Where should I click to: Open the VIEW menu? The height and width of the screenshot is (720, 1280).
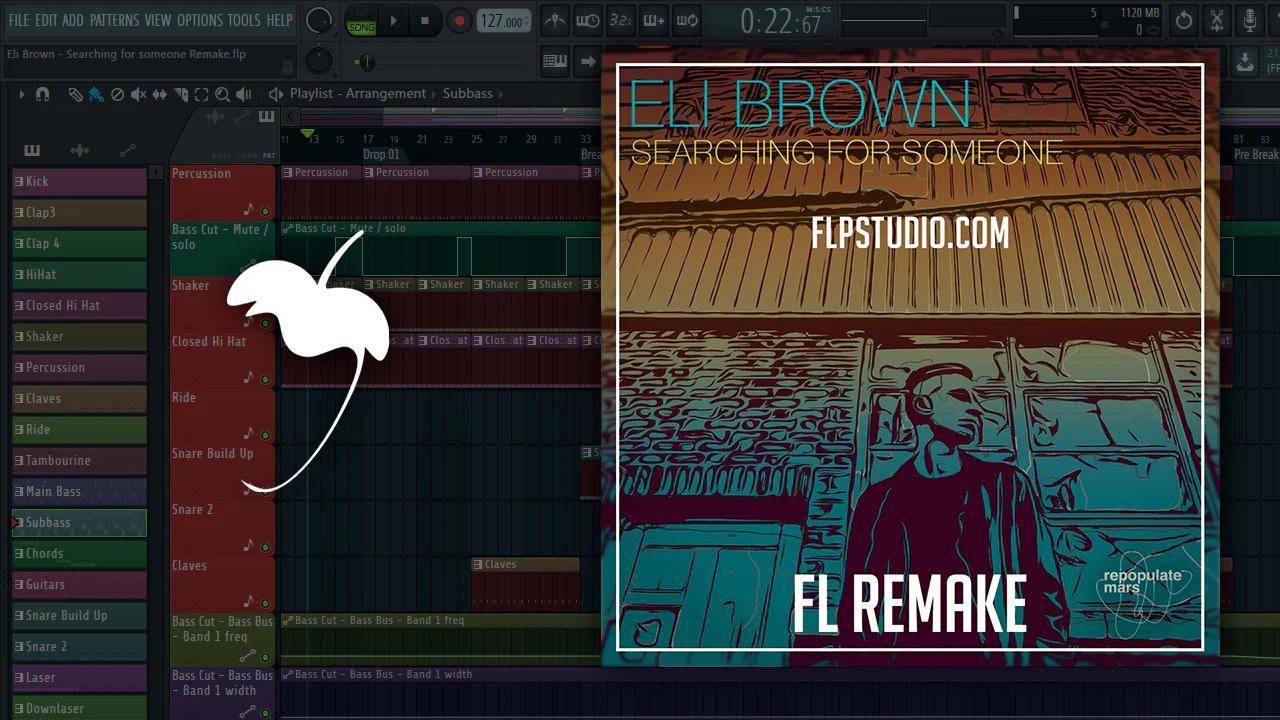pos(158,20)
